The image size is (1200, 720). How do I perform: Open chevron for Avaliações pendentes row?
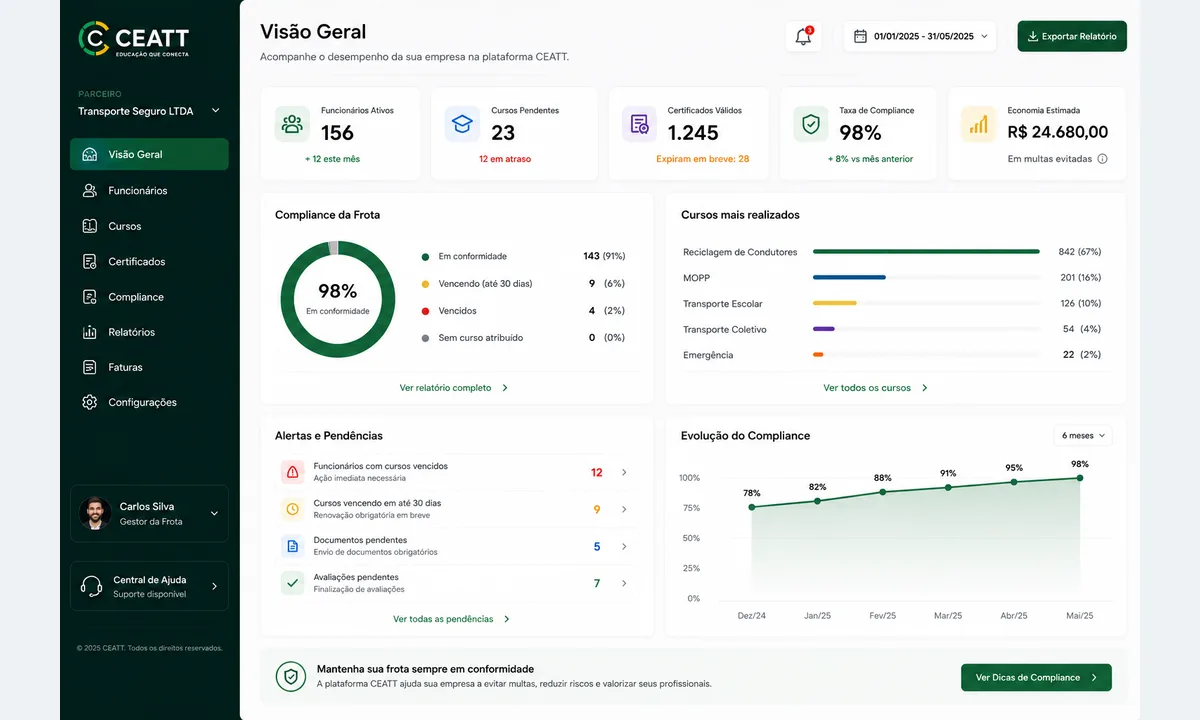624,583
